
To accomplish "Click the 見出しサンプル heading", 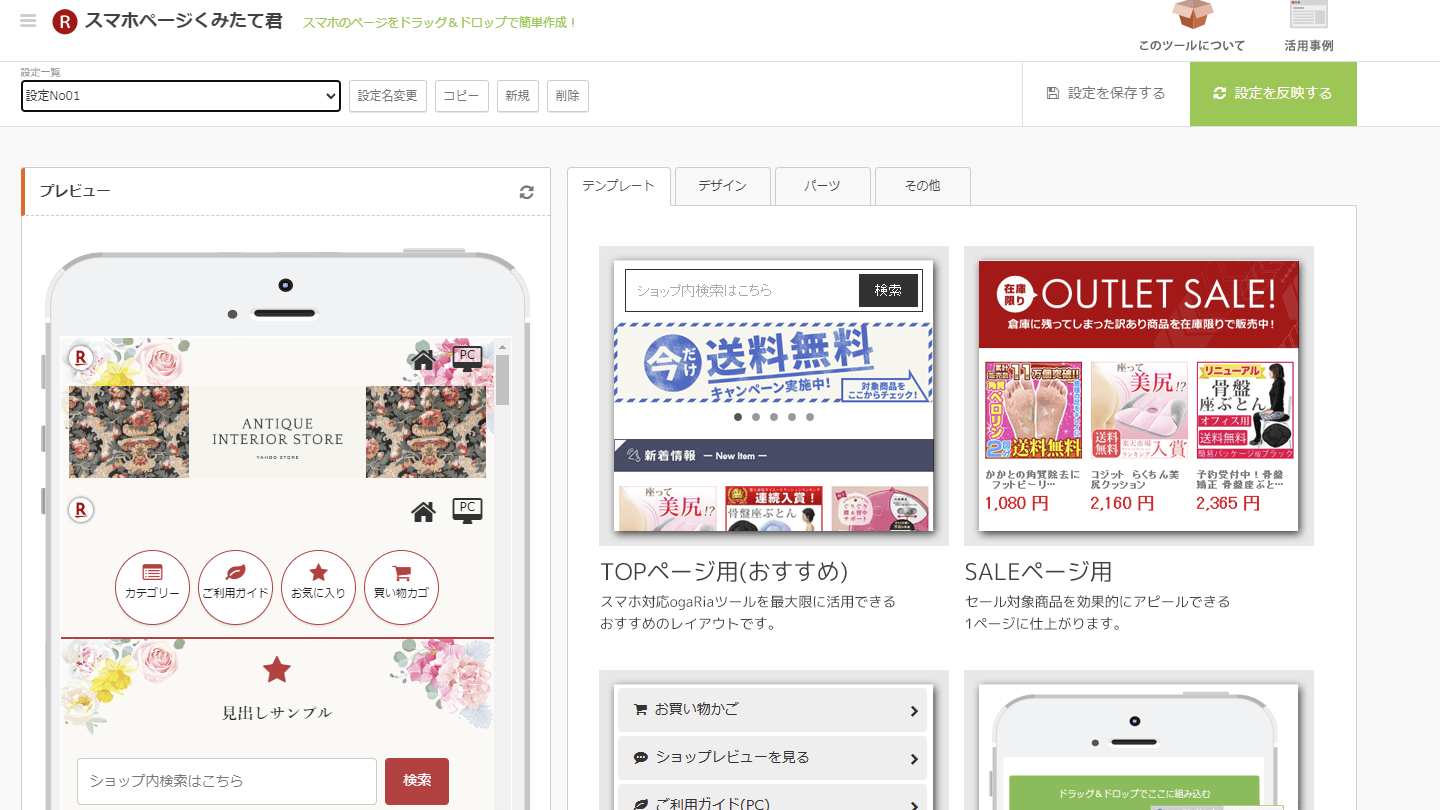I will (x=277, y=713).
